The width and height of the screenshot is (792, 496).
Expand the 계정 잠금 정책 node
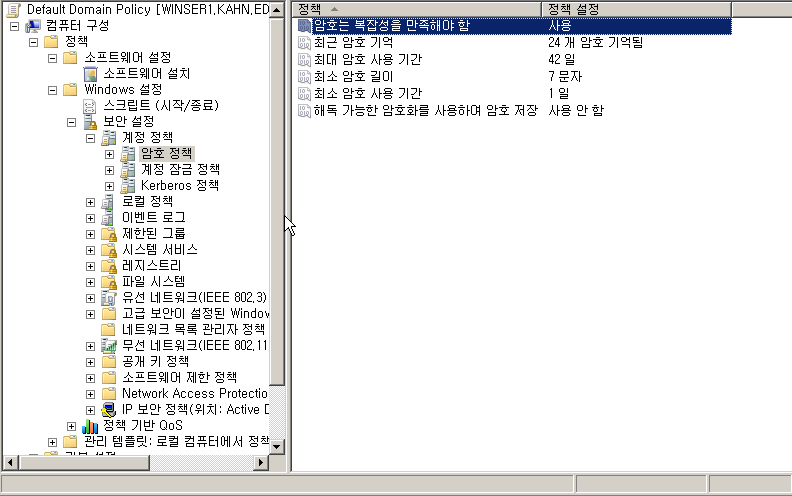point(110,171)
